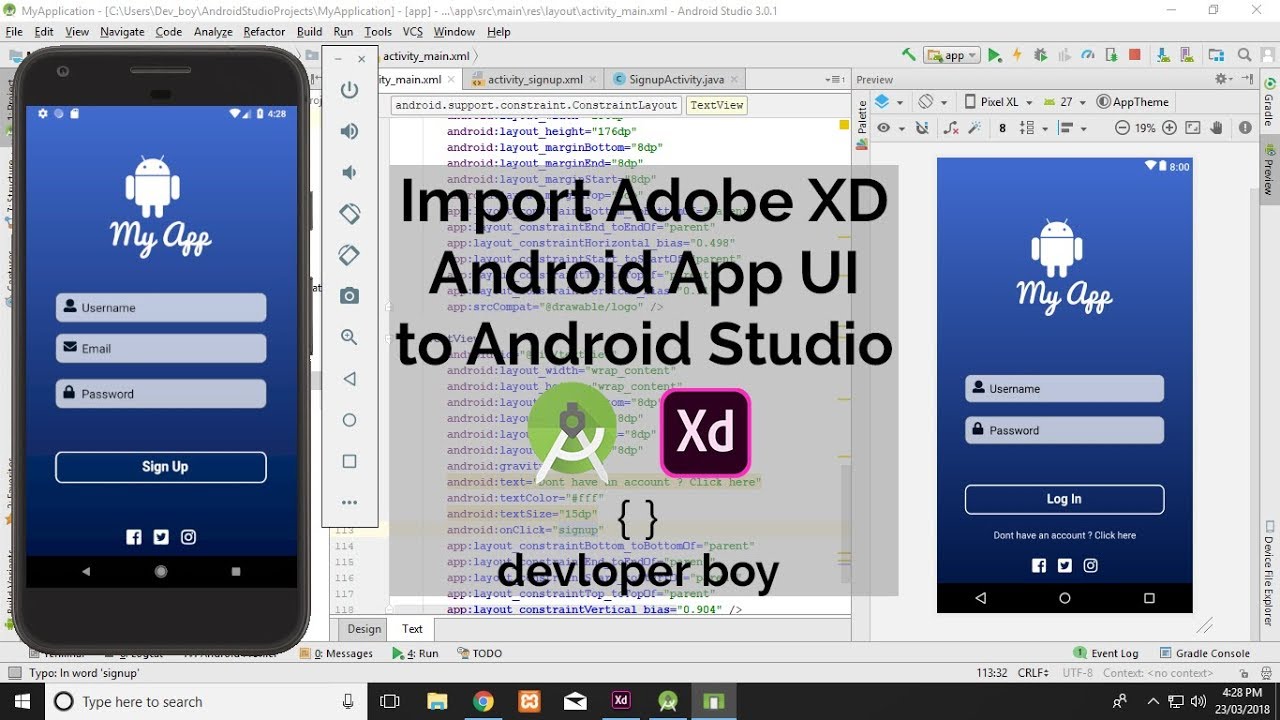This screenshot has height=720, width=1280.
Task: Open API 27 version dropdown
Action: 1065,102
